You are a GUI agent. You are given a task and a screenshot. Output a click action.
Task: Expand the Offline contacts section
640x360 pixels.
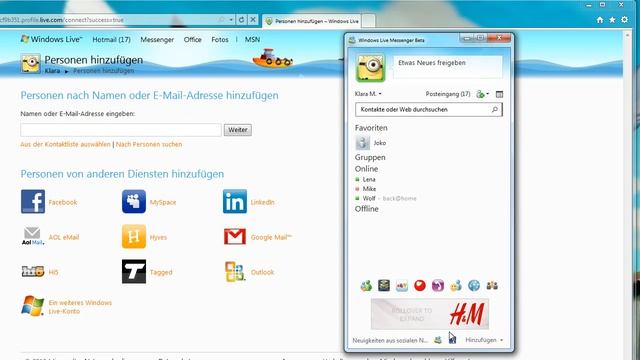367,209
